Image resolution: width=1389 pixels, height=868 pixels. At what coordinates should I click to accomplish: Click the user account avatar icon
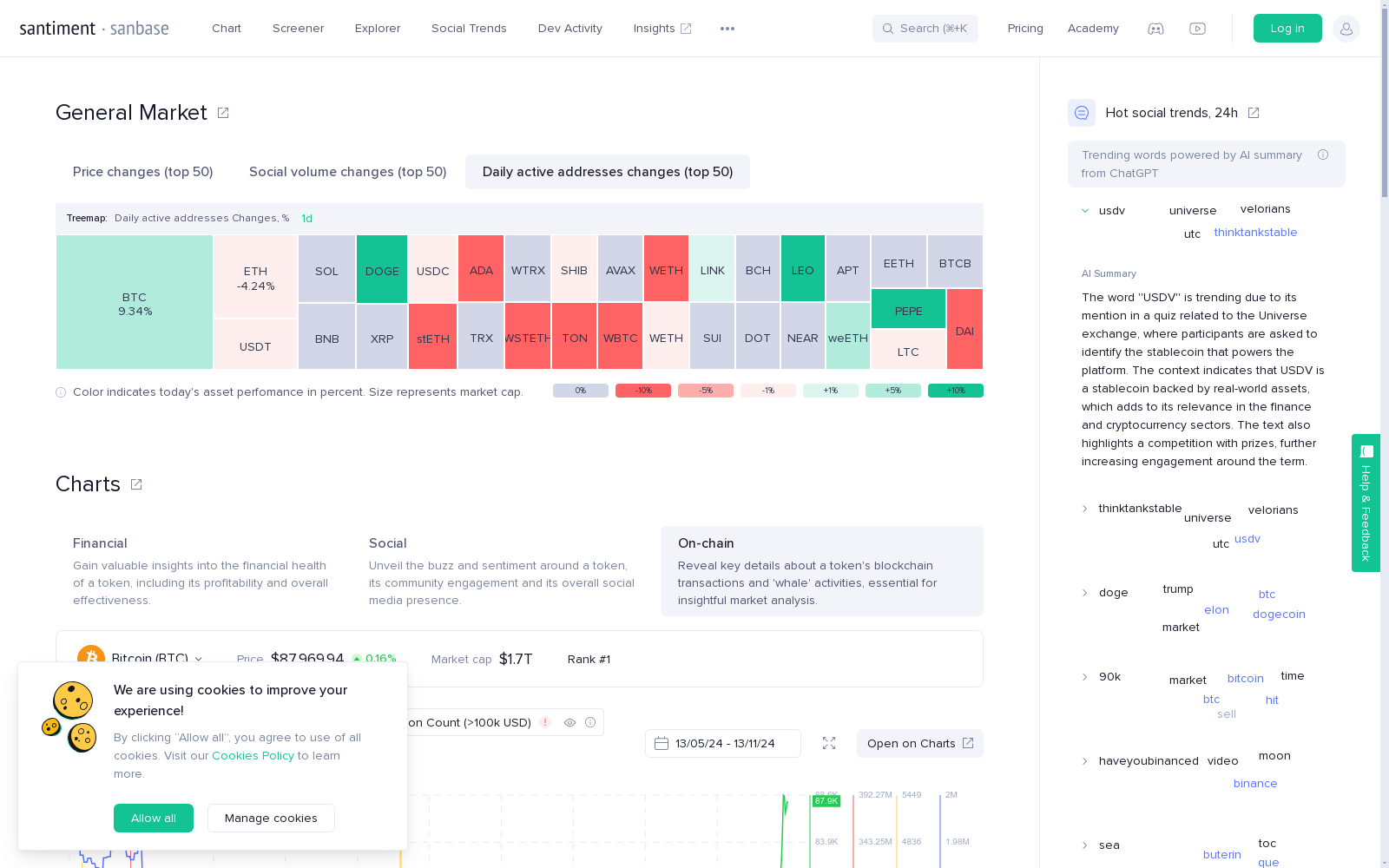tap(1346, 29)
